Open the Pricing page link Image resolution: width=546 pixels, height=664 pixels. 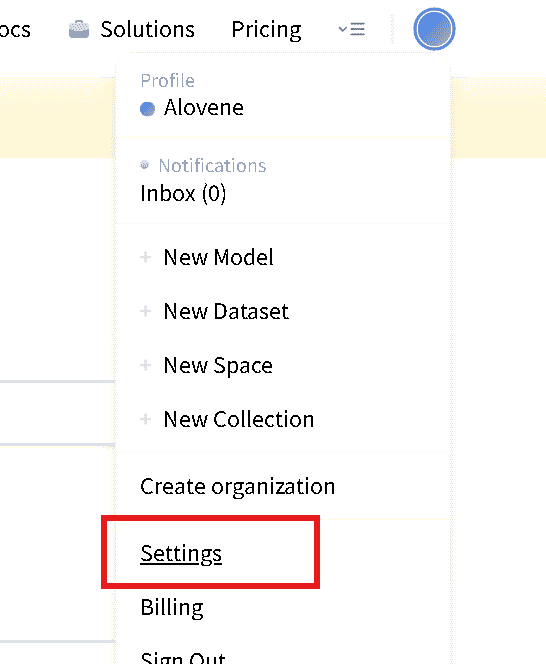[266, 30]
